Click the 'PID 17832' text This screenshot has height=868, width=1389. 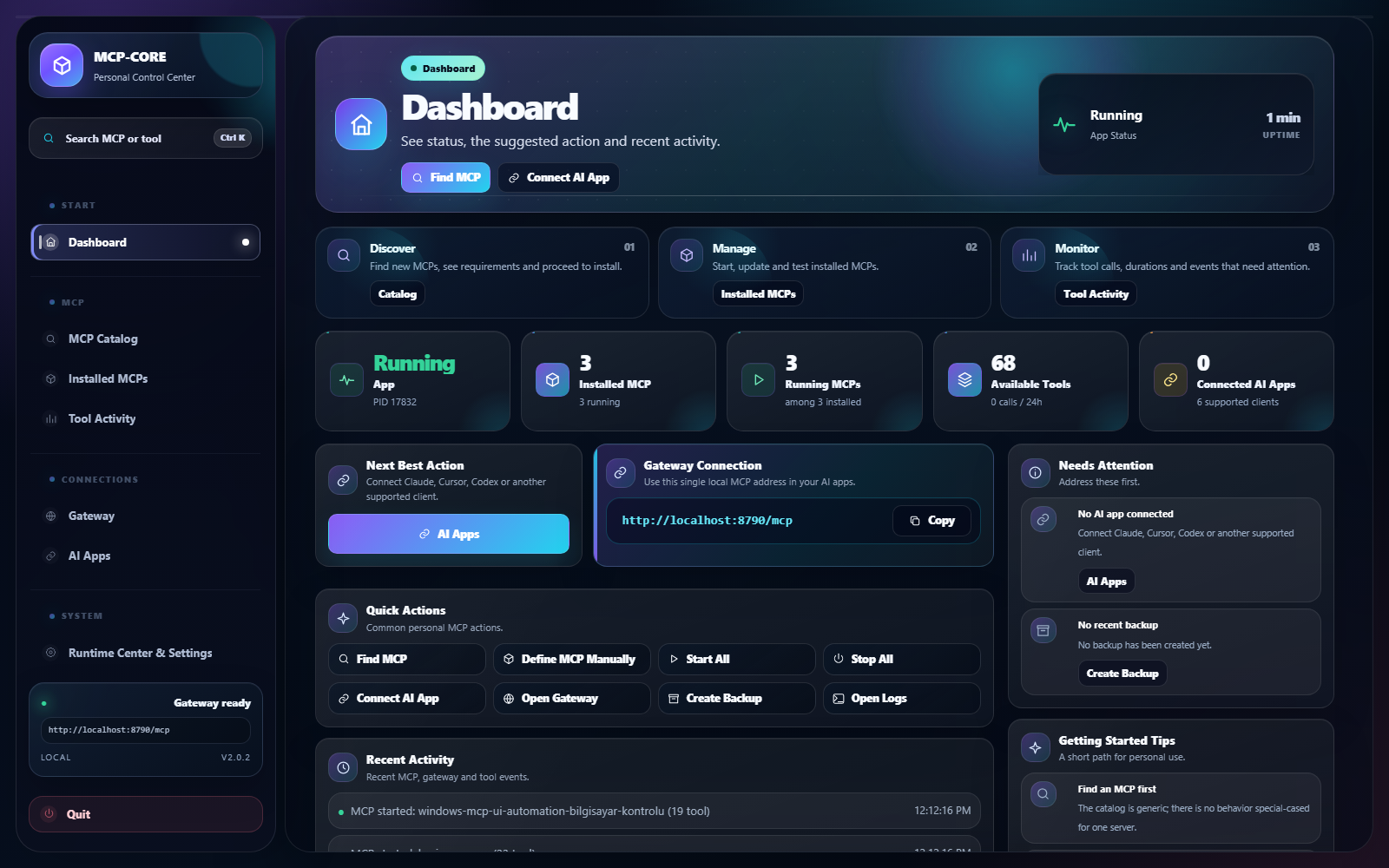click(395, 402)
